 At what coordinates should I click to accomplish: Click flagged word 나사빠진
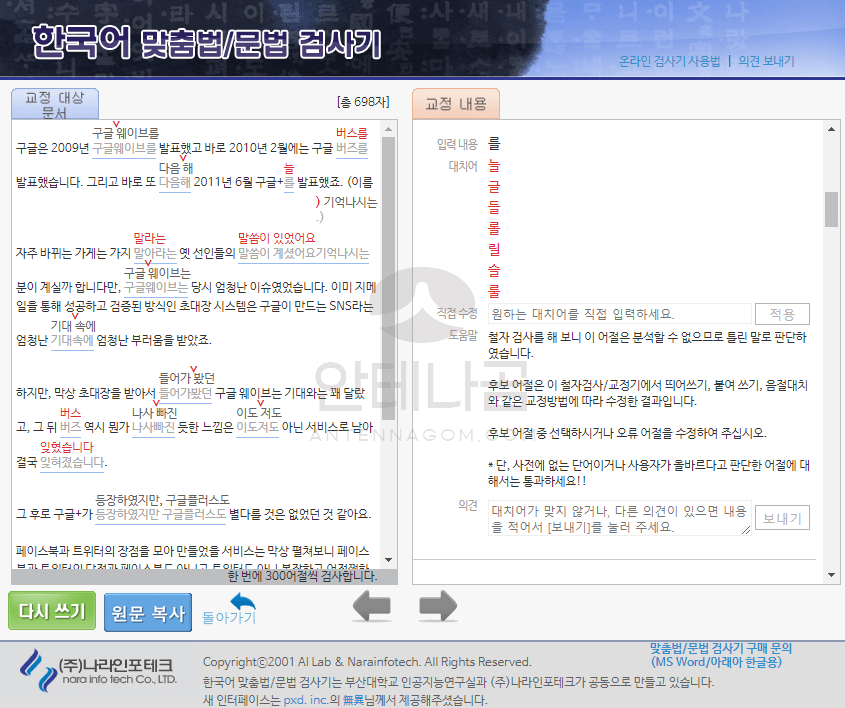(154, 427)
